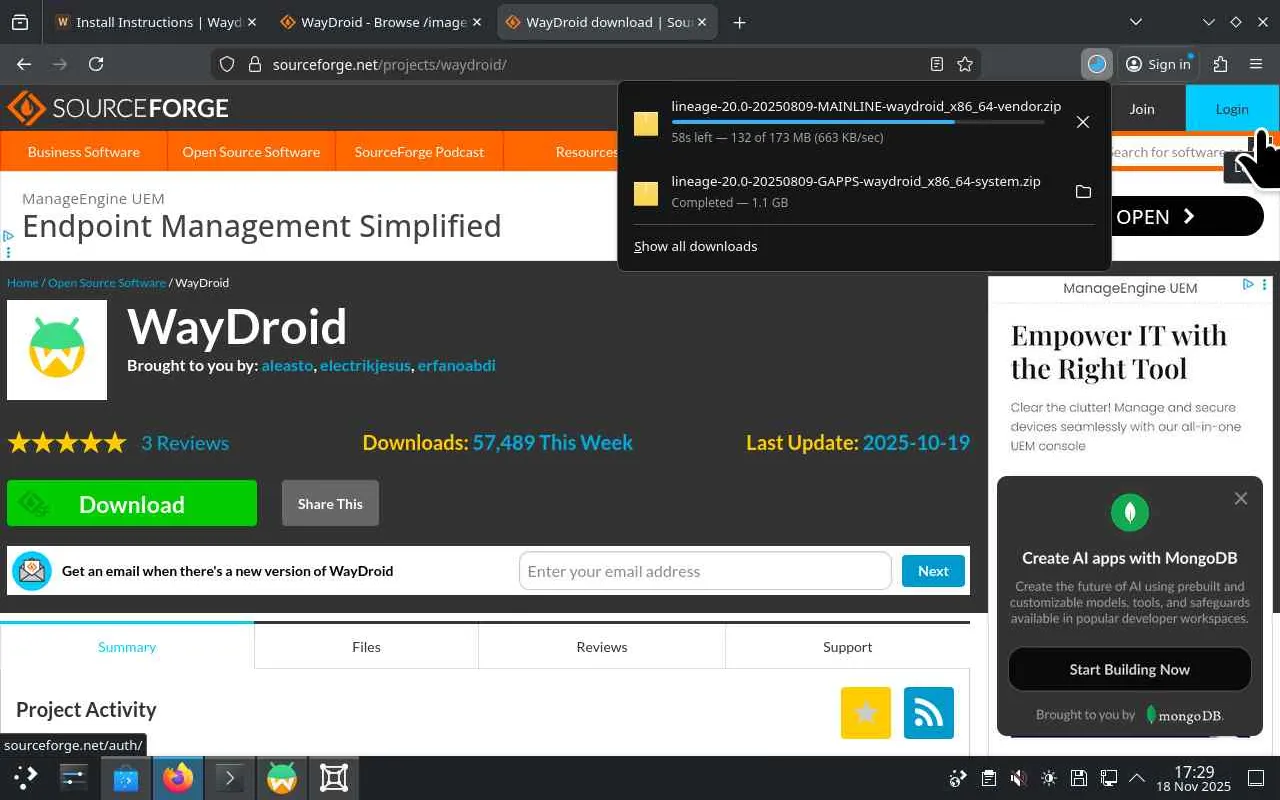Image resolution: width=1280 pixels, height=800 pixels.
Task: Open contributor erfanoabdi's profile
Action: point(457,365)
